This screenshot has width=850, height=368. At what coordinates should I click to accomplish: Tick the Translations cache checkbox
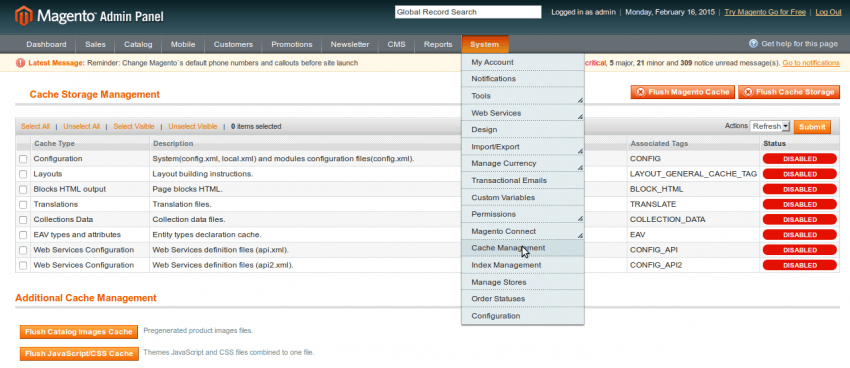tap(23, 205)
